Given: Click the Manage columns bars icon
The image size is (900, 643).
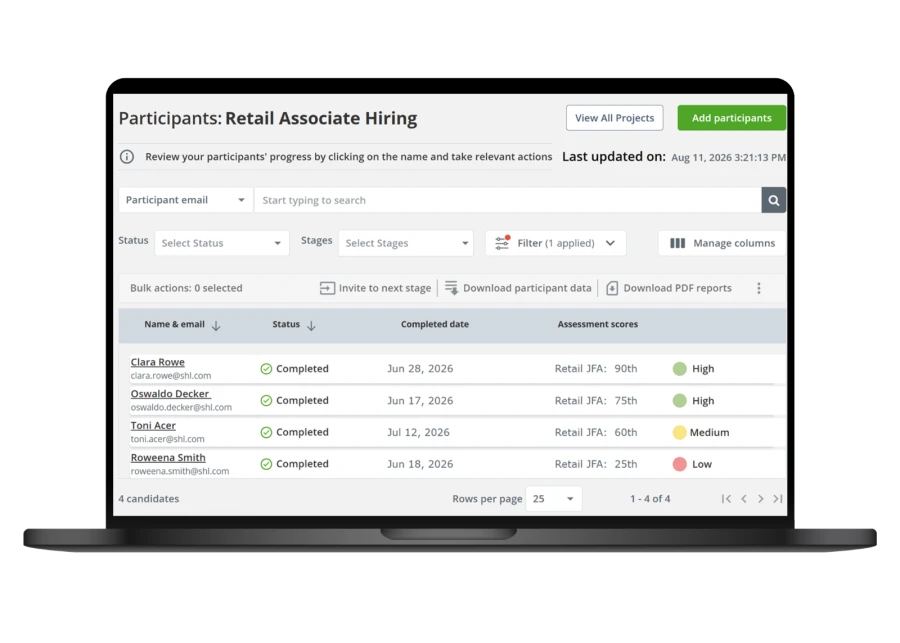Looking at the screenshot, I should coord(677,243).
